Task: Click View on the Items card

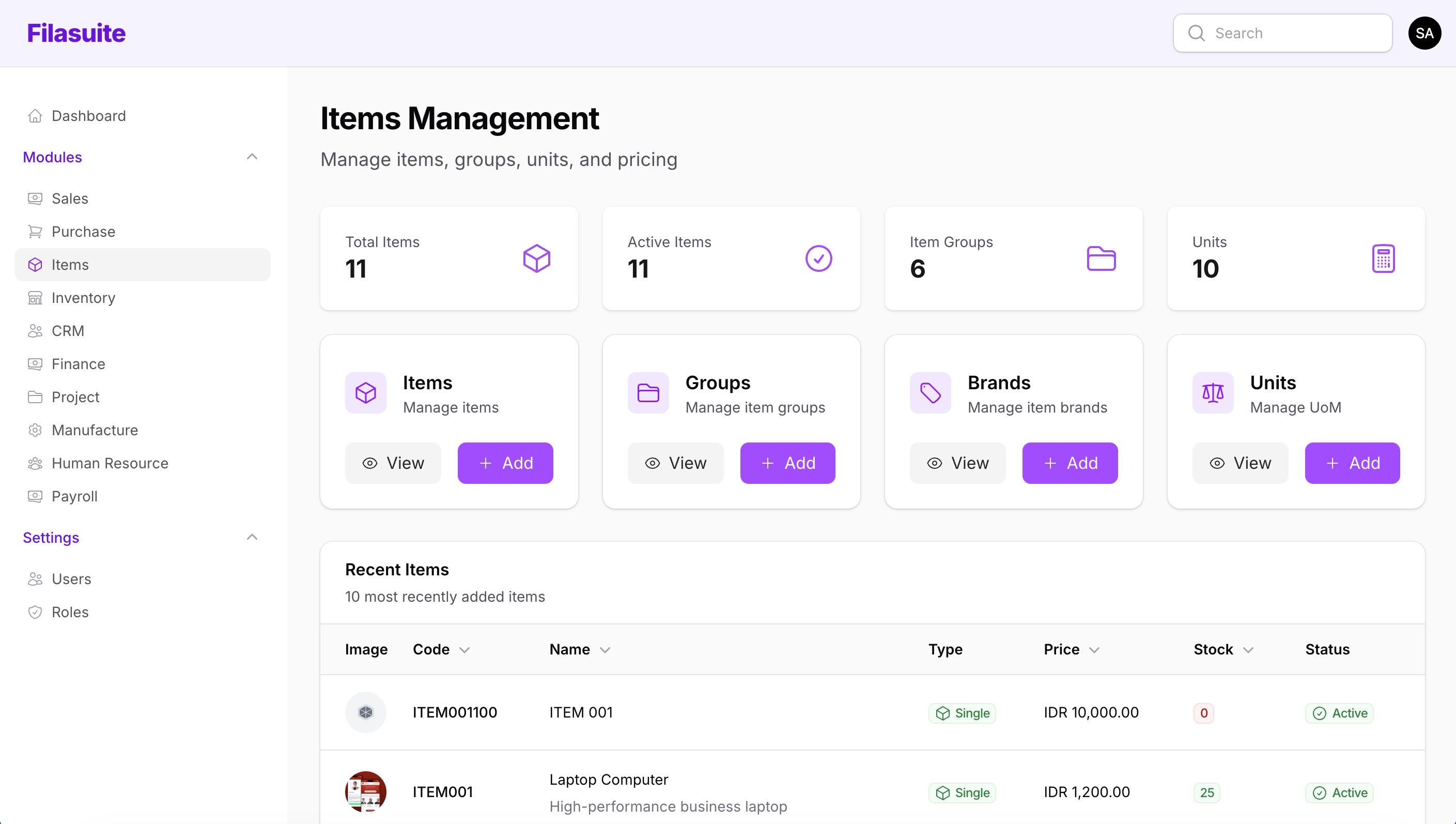Action: tap(393, 463)
